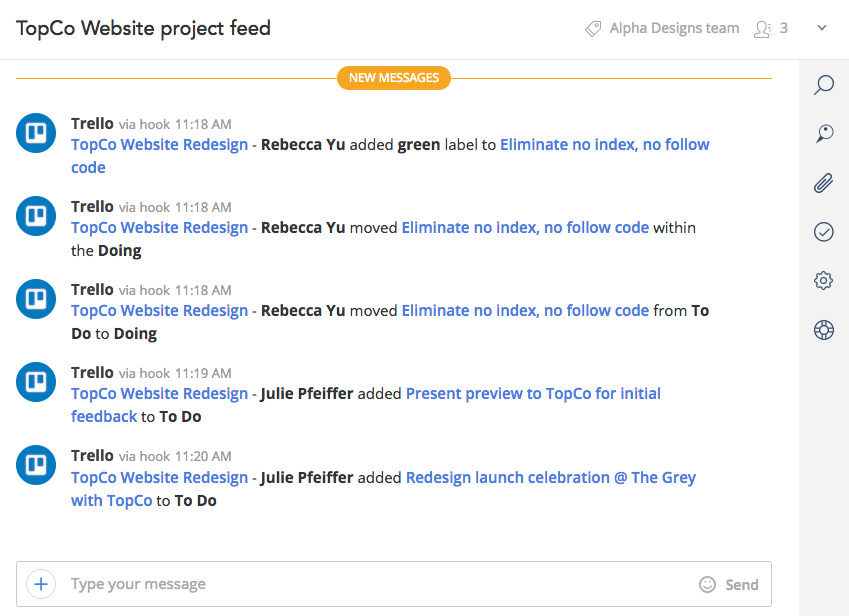Screen dimensions: 849x616
Task: Click Trello avatar on To Do to Doing message
Action: point(36,299)
